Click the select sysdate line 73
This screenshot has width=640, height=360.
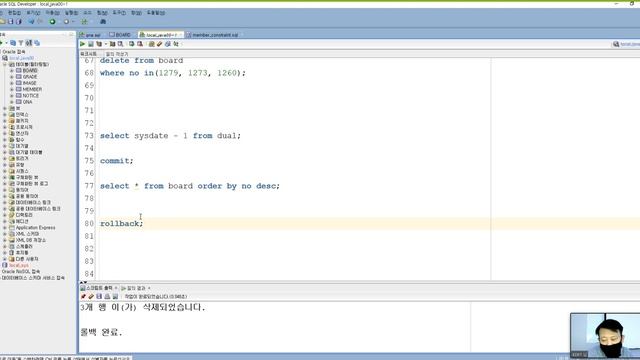tap(170, 136)
